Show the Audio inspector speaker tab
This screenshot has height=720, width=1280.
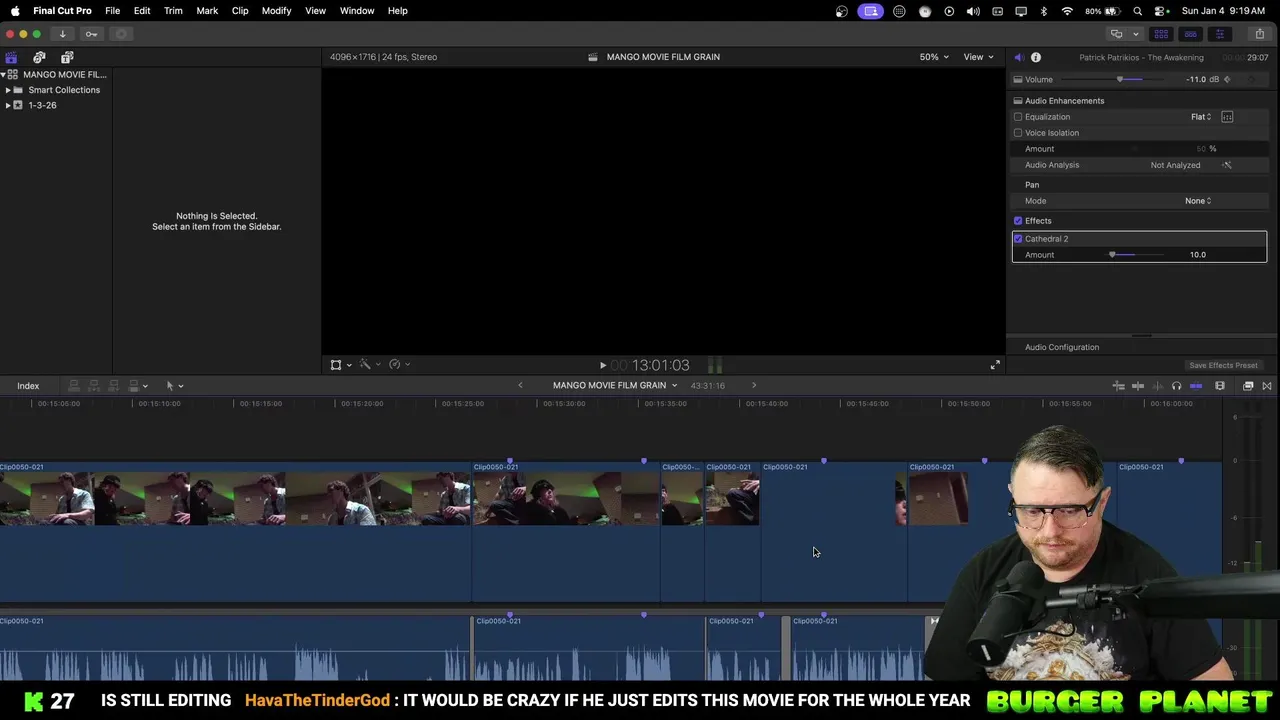tap(1018, 57)
